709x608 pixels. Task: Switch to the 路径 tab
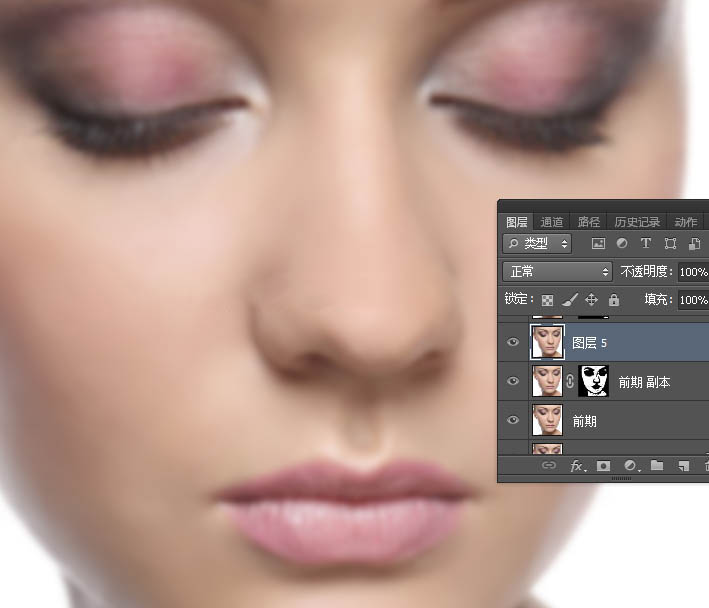click(x=588, y=222)
